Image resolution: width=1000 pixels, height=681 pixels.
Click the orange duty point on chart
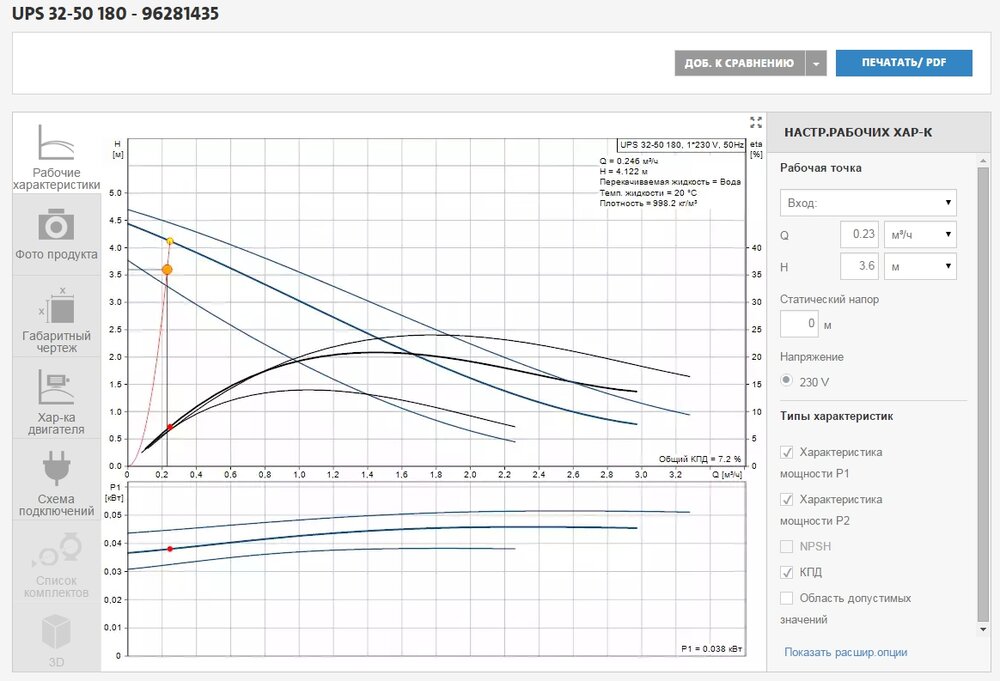click(167, 270)
